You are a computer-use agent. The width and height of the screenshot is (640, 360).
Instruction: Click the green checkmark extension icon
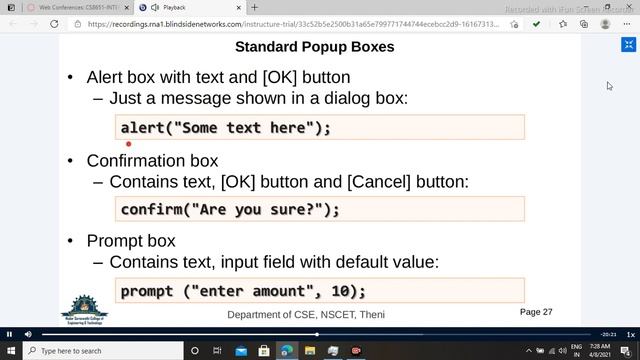[536, 24]
